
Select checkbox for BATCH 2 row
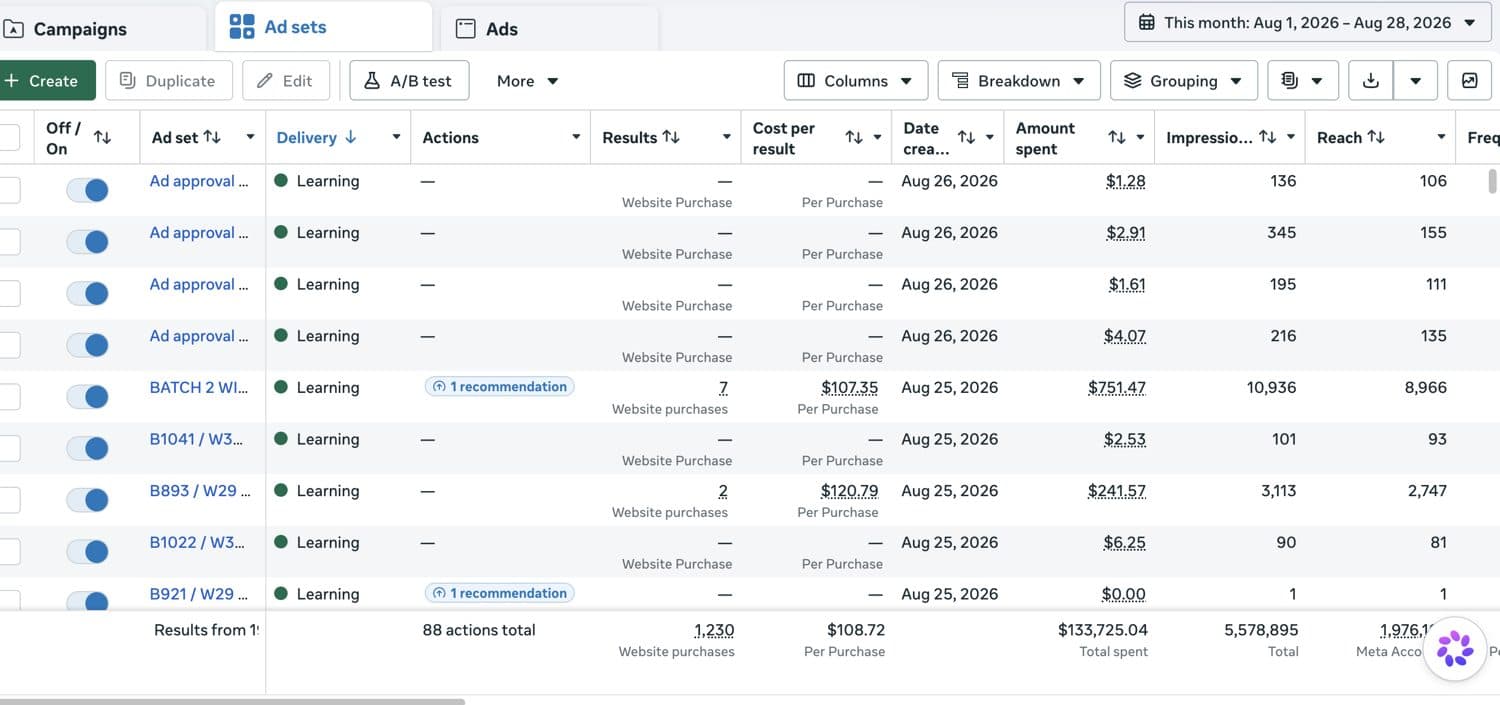click(8, 396)
